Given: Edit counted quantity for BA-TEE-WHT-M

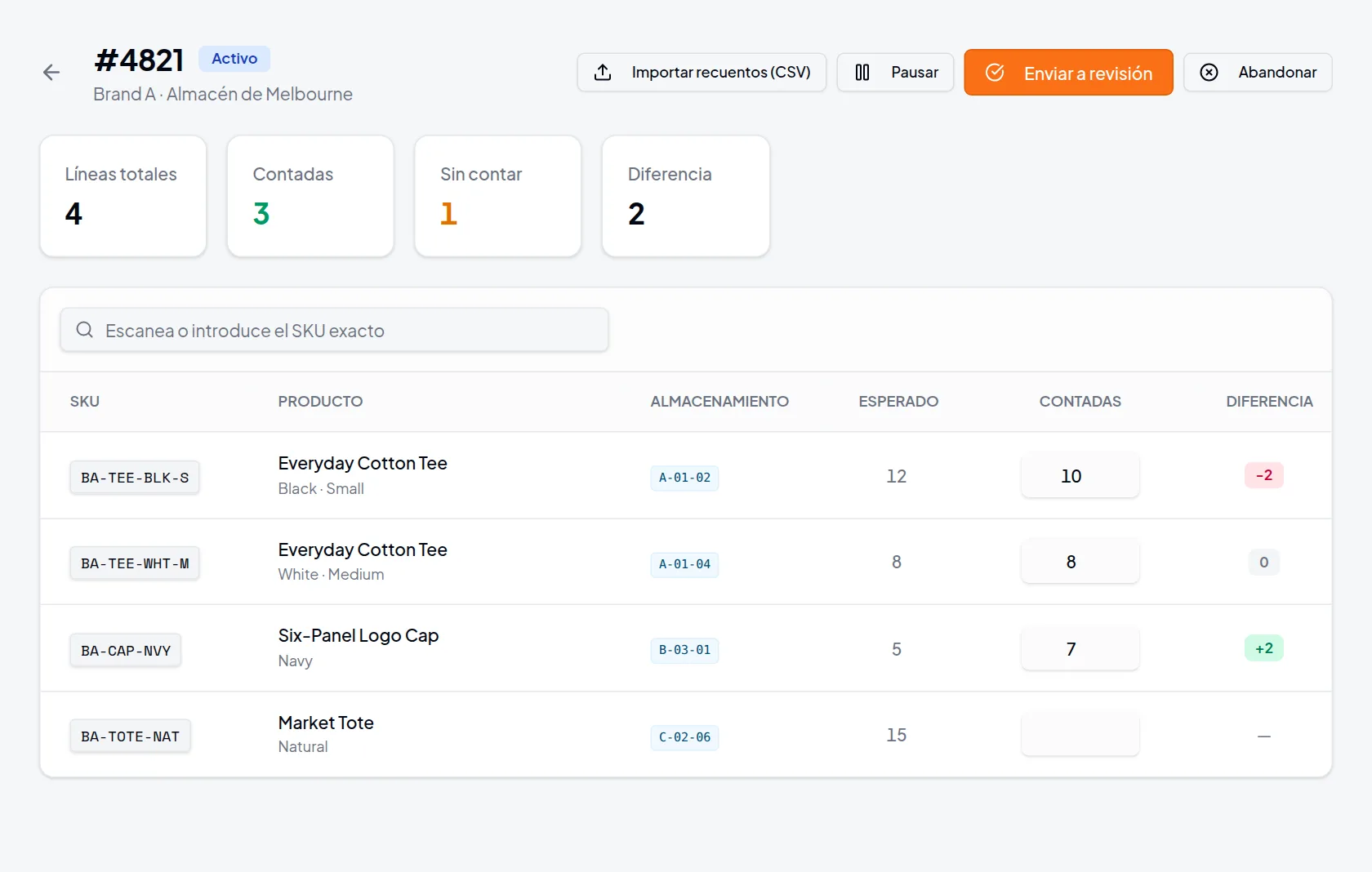Looking at the screenshot, I should click(1080, 562).
